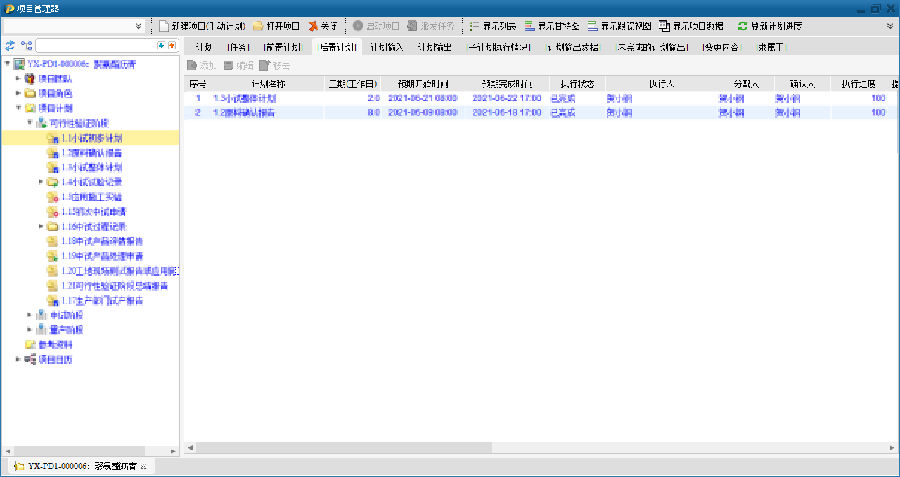Open the top-left combo box dropdown chevron
Viewport: 900px width, 477px height.
tap(138, 26)
